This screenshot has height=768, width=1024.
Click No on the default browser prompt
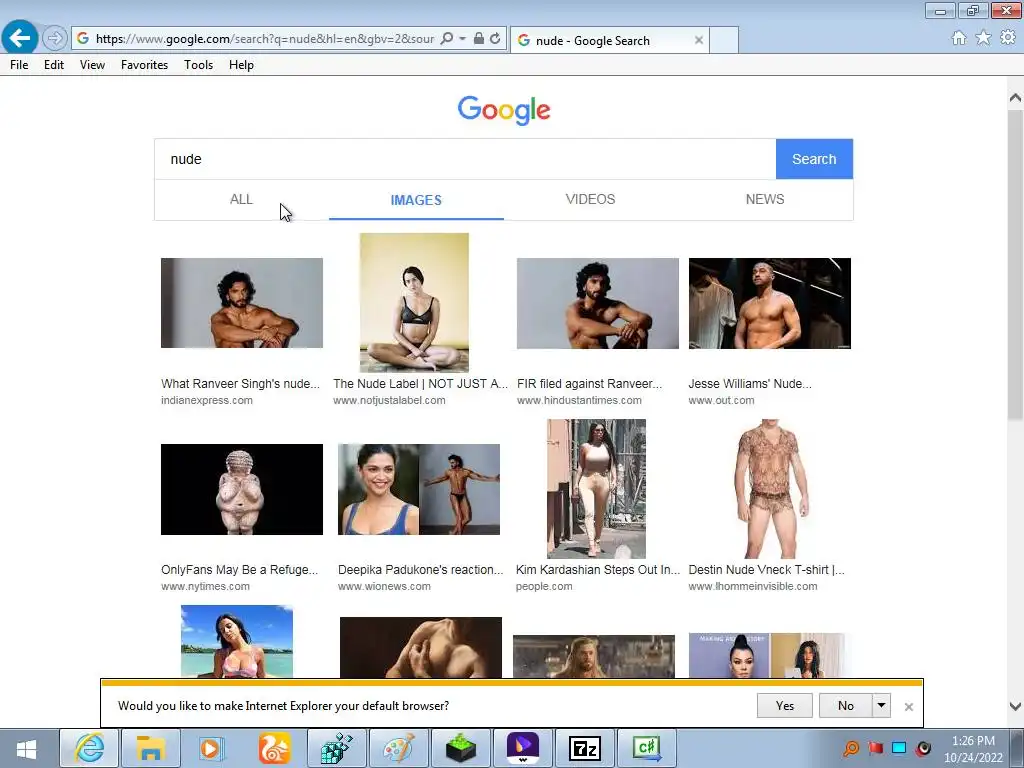(846, 705)
